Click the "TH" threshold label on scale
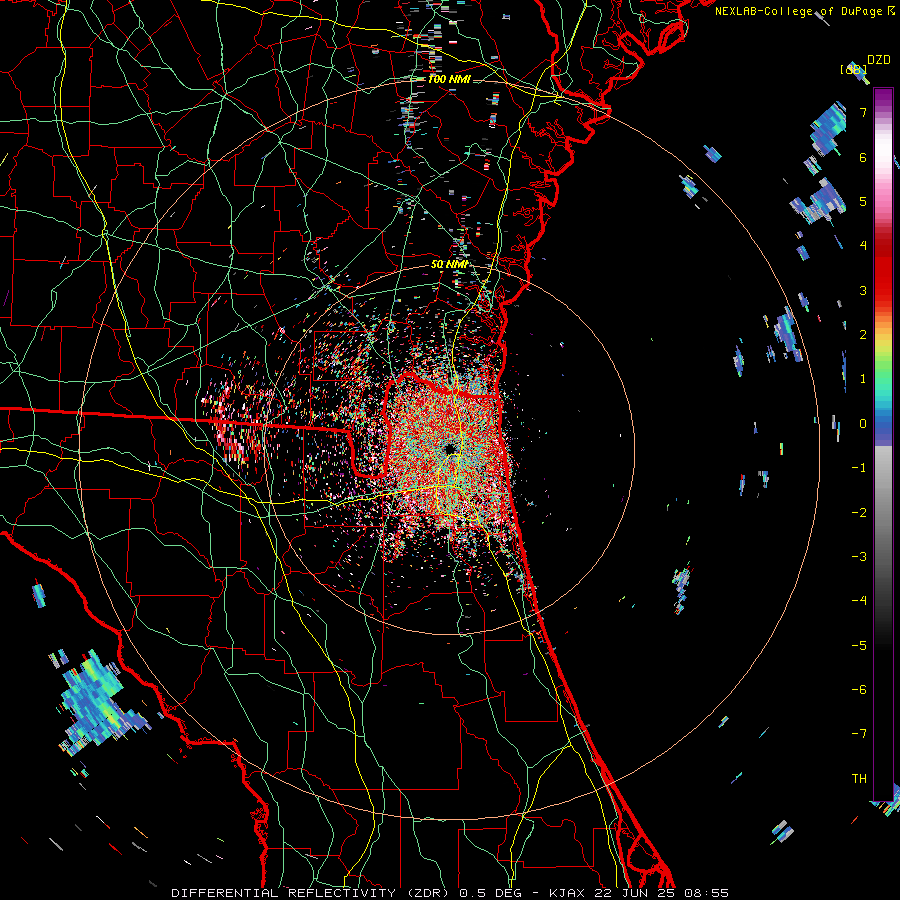 [859, 779]
